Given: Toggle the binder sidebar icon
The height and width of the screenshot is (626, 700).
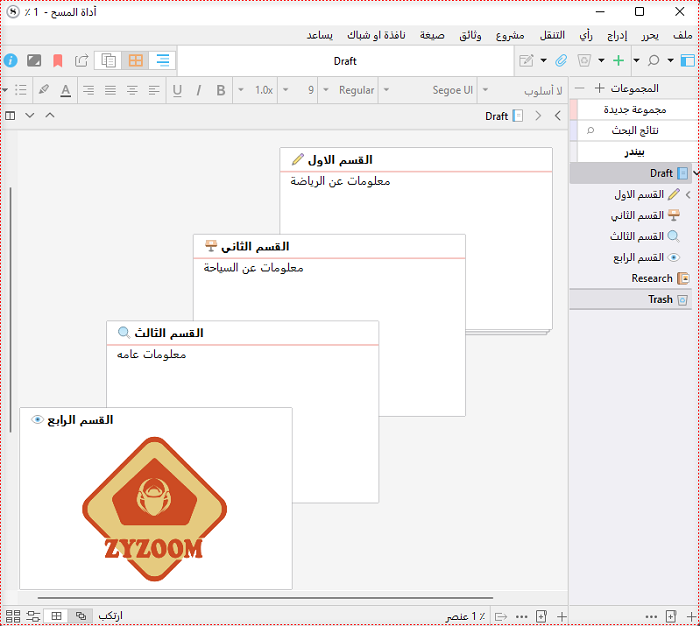Looking at the screenshot, I should coord(688,60).
